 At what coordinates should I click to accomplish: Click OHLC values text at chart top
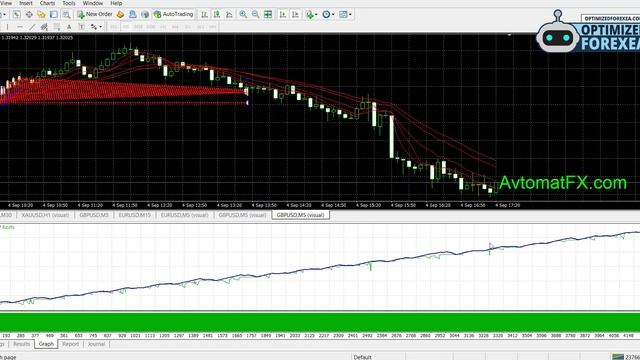pyautogui.click(x=37, y=38)
